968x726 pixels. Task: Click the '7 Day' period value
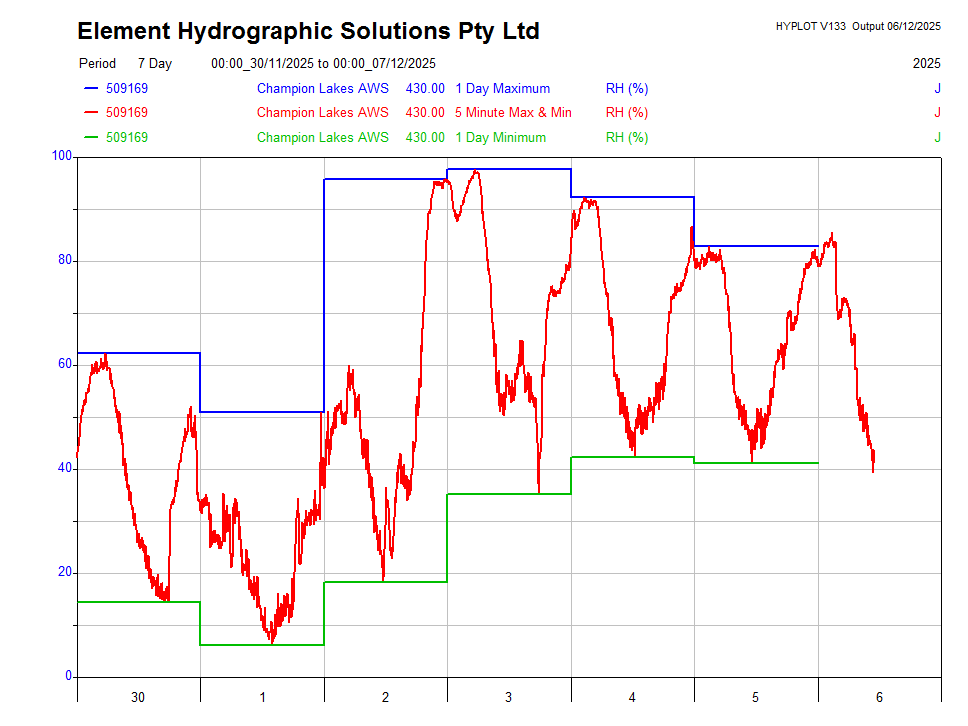click(155, 64)
